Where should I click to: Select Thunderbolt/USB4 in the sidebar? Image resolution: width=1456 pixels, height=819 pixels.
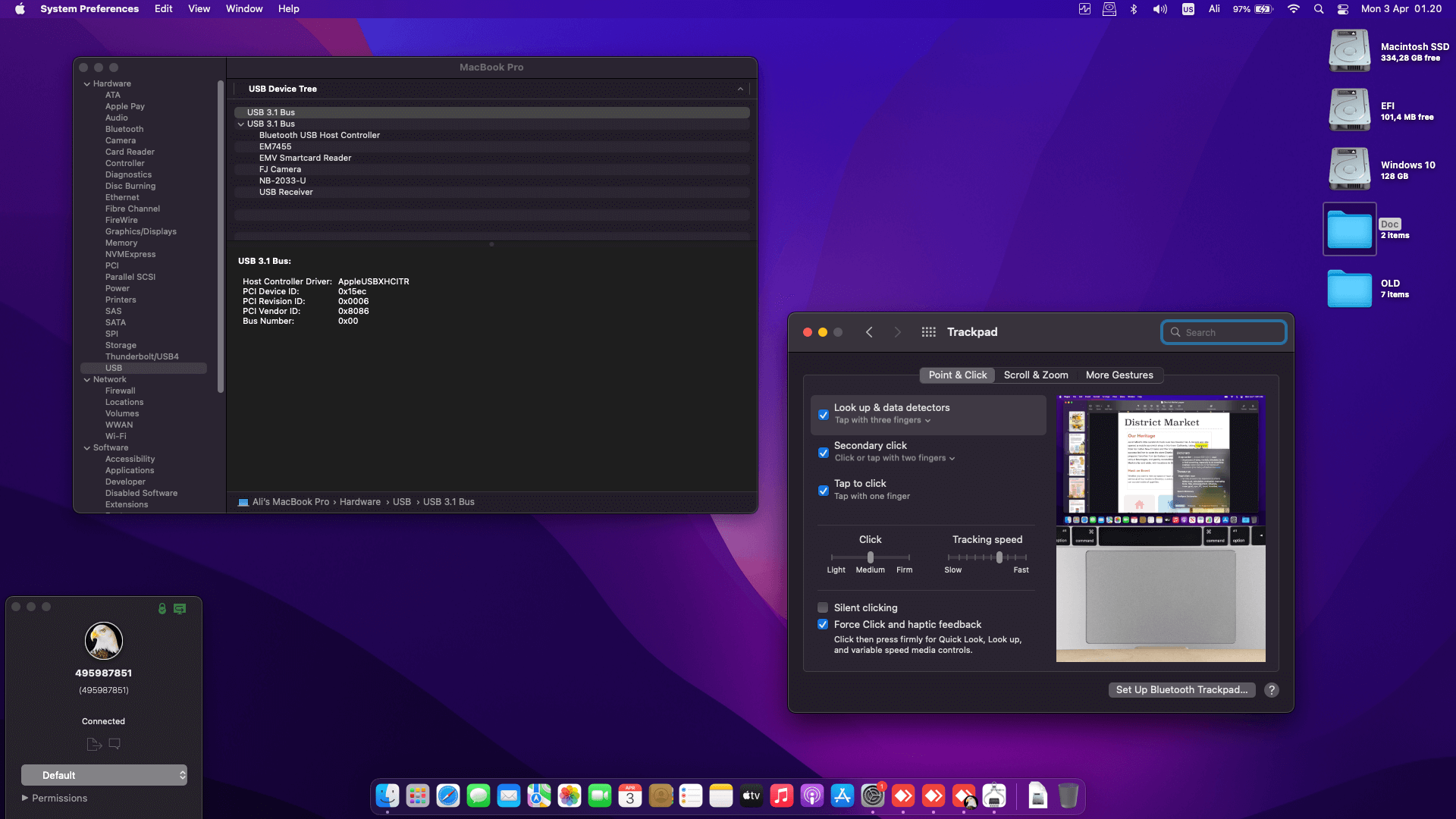pyautogui.click(x=142, y=356)
